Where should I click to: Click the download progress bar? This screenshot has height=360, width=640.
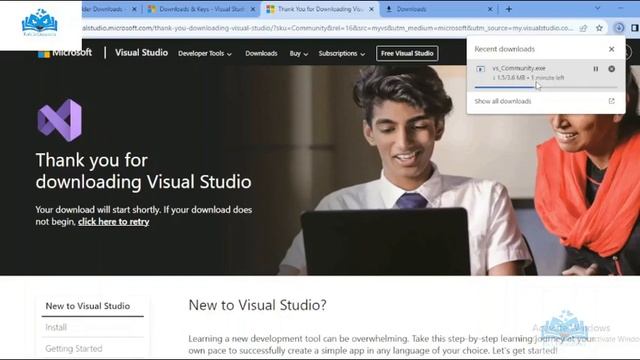(x=546, y=87)
